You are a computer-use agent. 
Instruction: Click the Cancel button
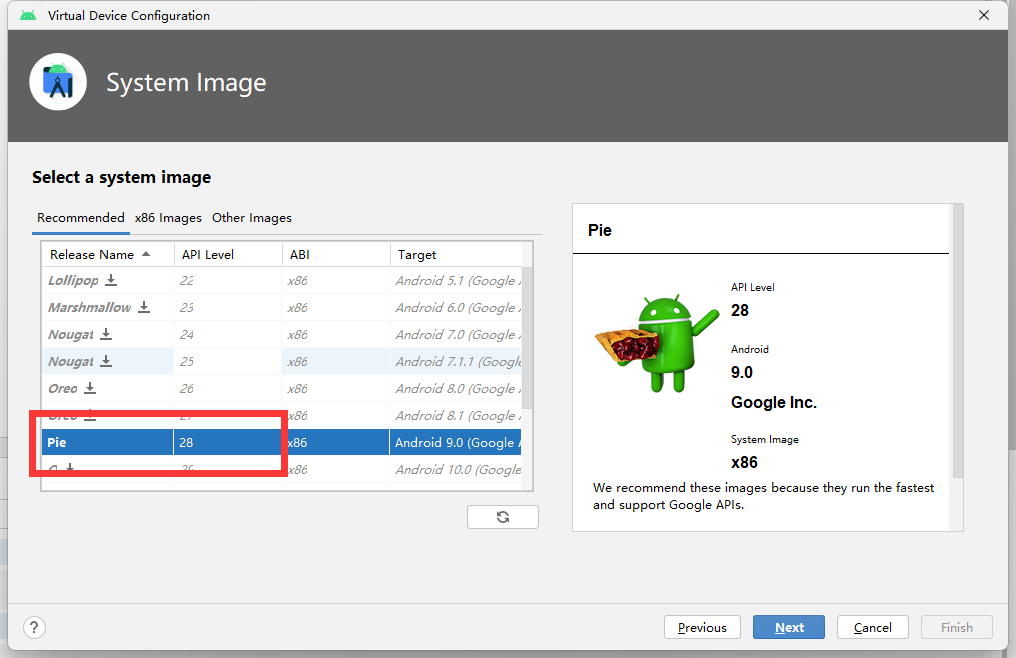tap(872, 628)
